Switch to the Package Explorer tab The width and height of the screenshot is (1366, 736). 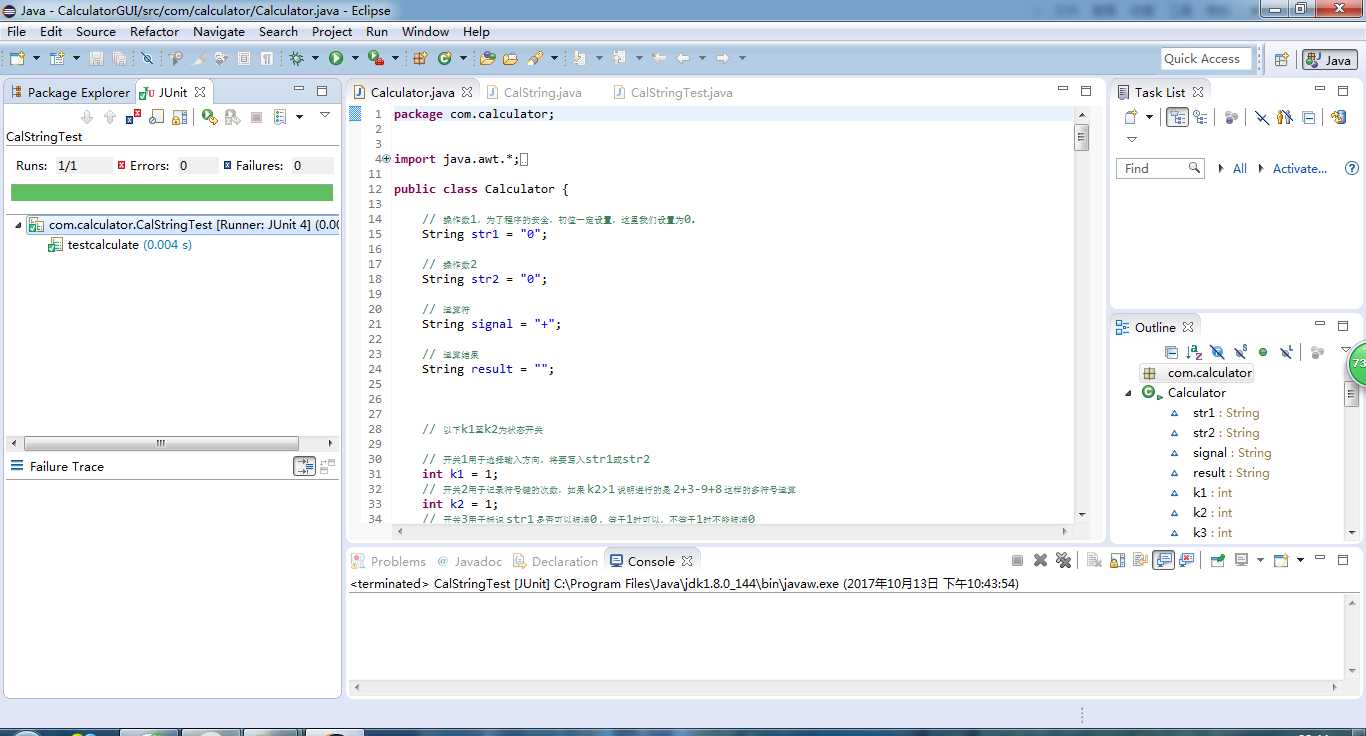70,92
